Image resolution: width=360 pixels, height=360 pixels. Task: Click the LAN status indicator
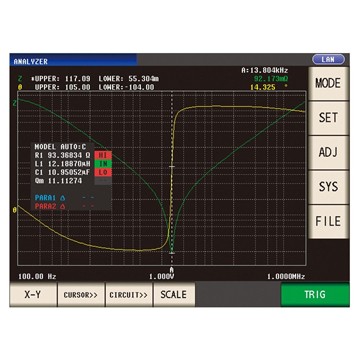pyautogui.click(x=328, y=60)
